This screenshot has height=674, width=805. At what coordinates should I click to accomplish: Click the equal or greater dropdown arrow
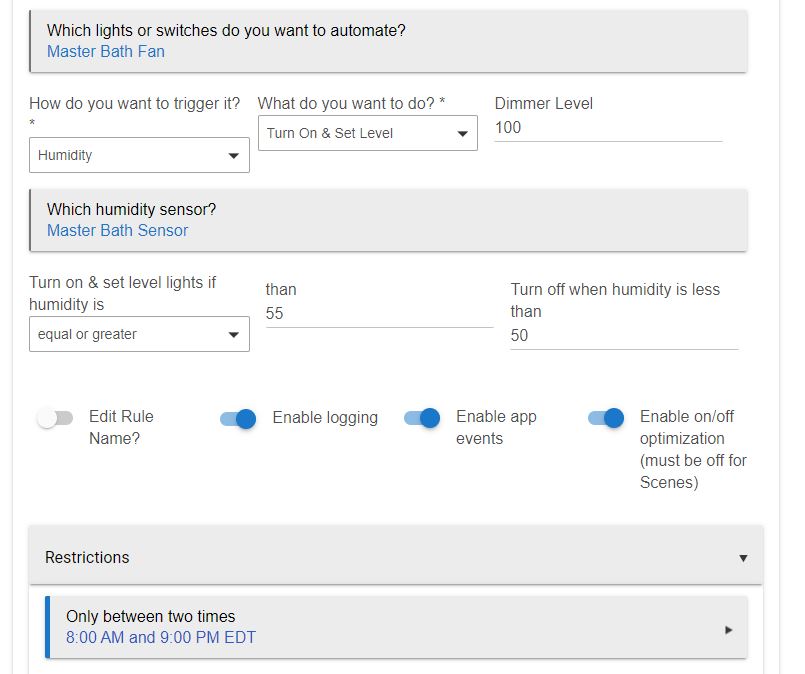tap(234, 335)
